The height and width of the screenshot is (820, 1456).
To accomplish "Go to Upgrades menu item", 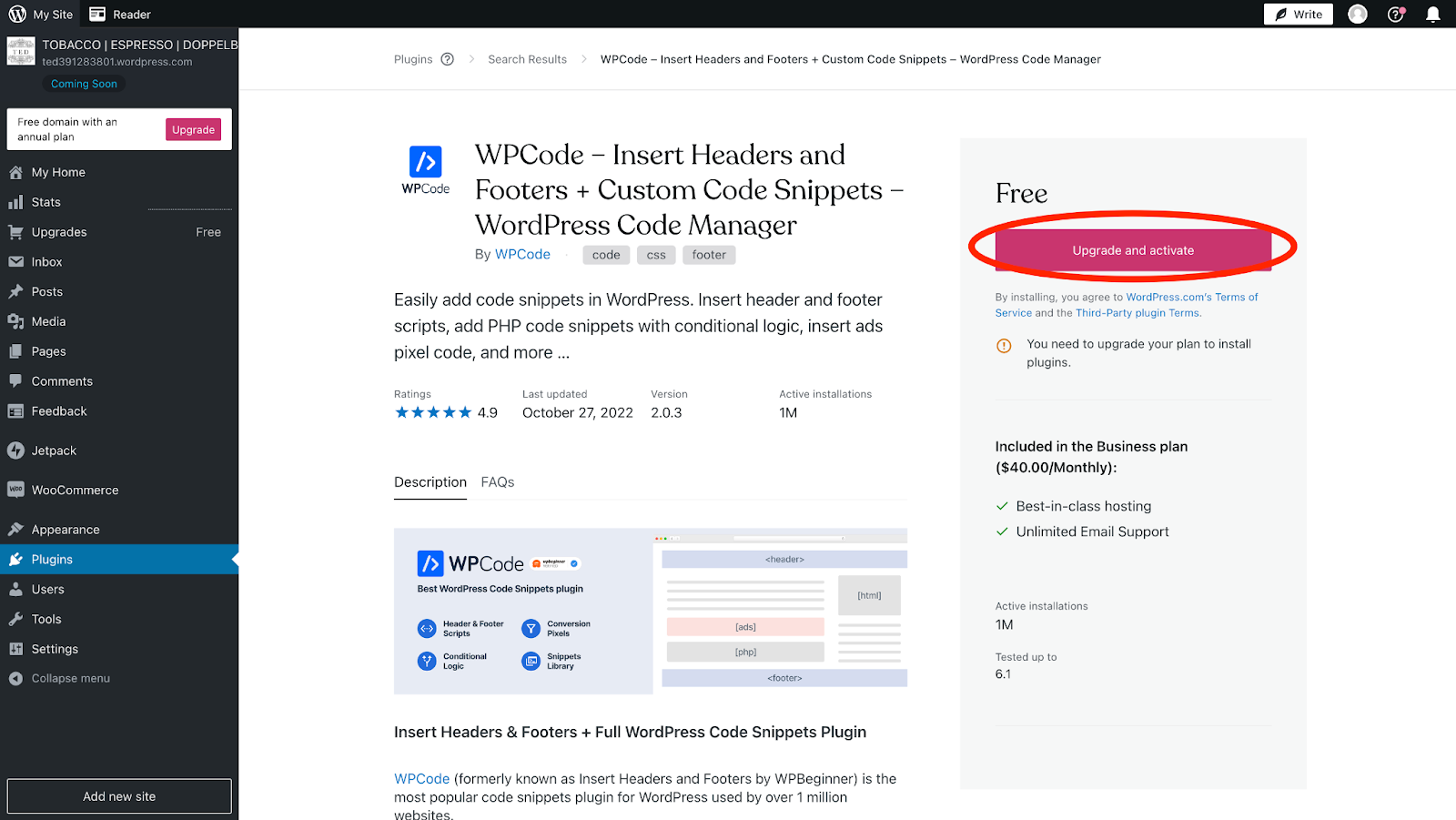I will pyautogui.click(x=59, y=232).
